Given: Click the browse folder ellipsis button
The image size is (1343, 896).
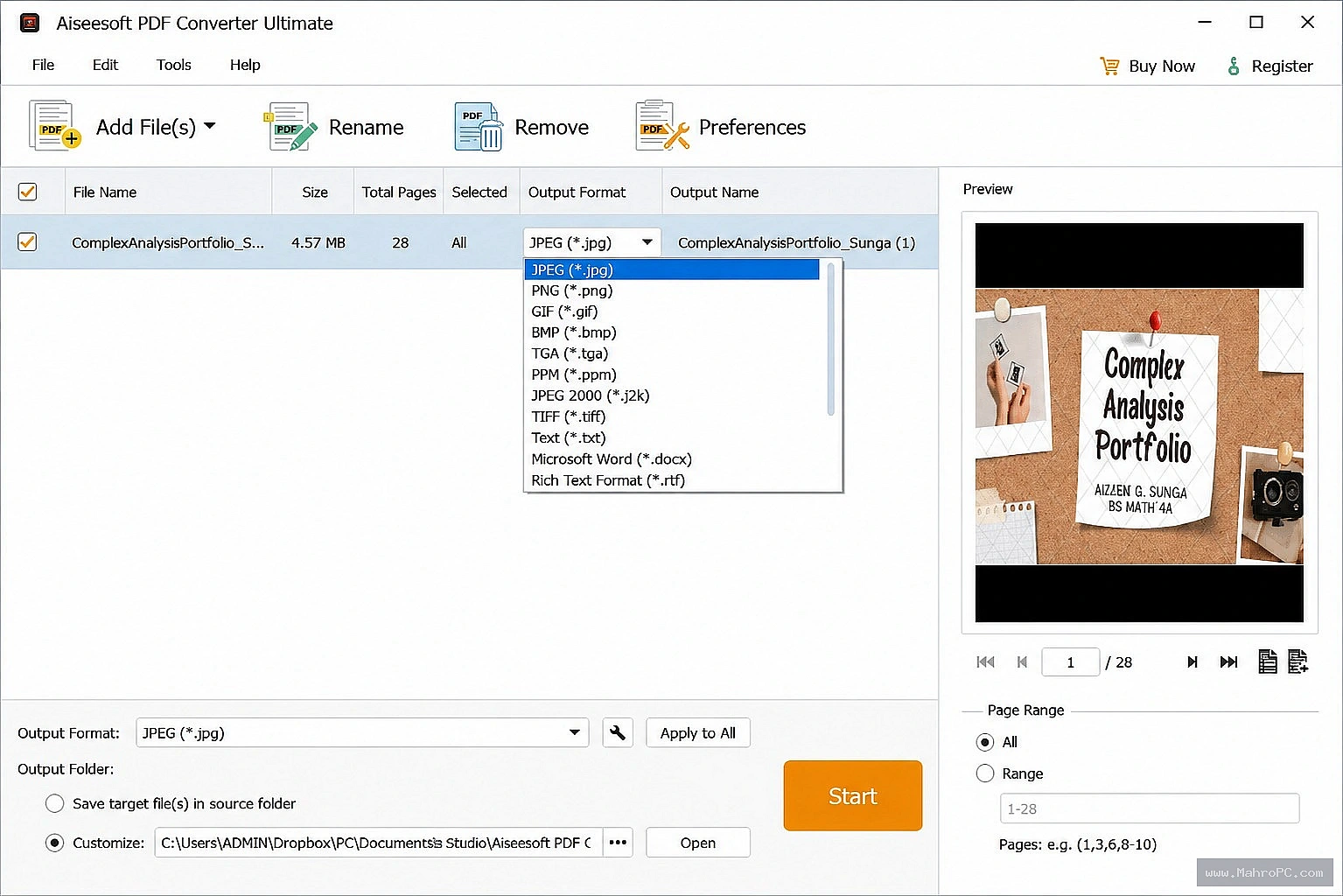Looking at the screenshot, I should click(x=618, y=843).
